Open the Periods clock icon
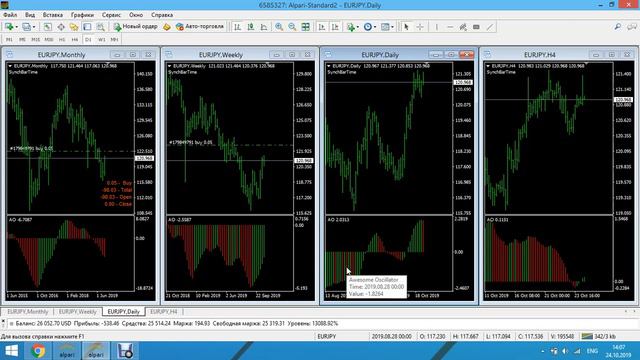The width and height of the screenshot is (640, 360). (368, 27)
